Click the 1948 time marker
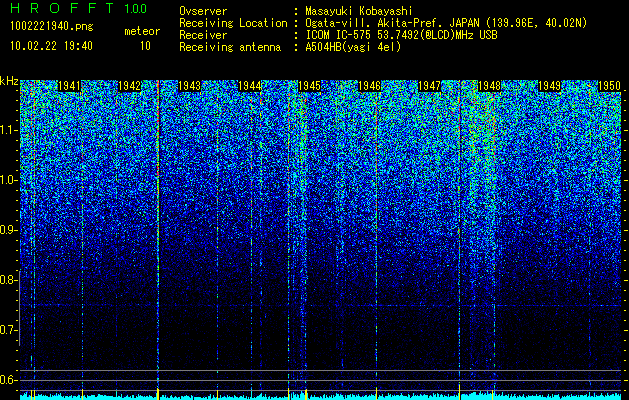Screen dimensions: 629x400 tap(489, 86)
